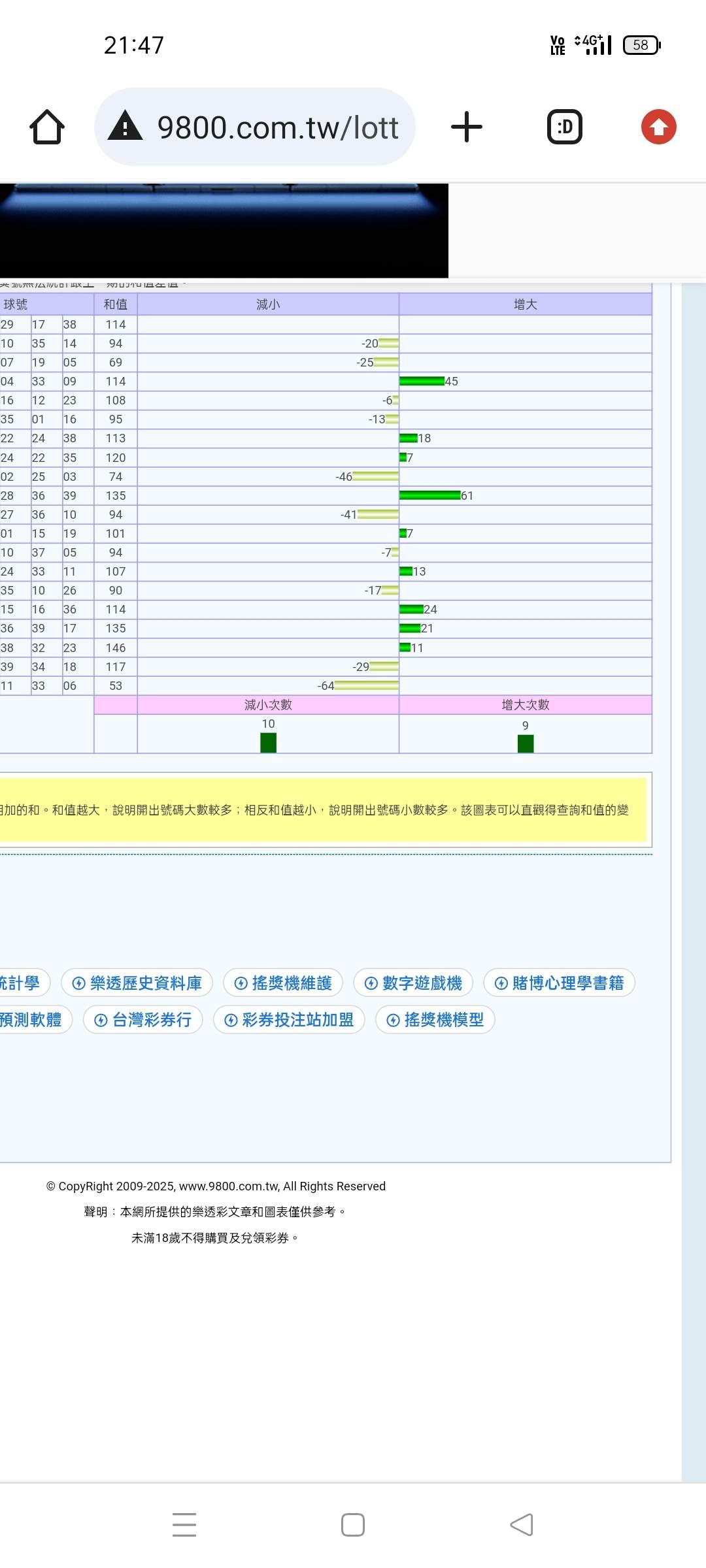Tap the lightning icon beside 彩券投注站加盟
The width and height of the screenshot is (706, 1568).
(x=231, y=1020)
